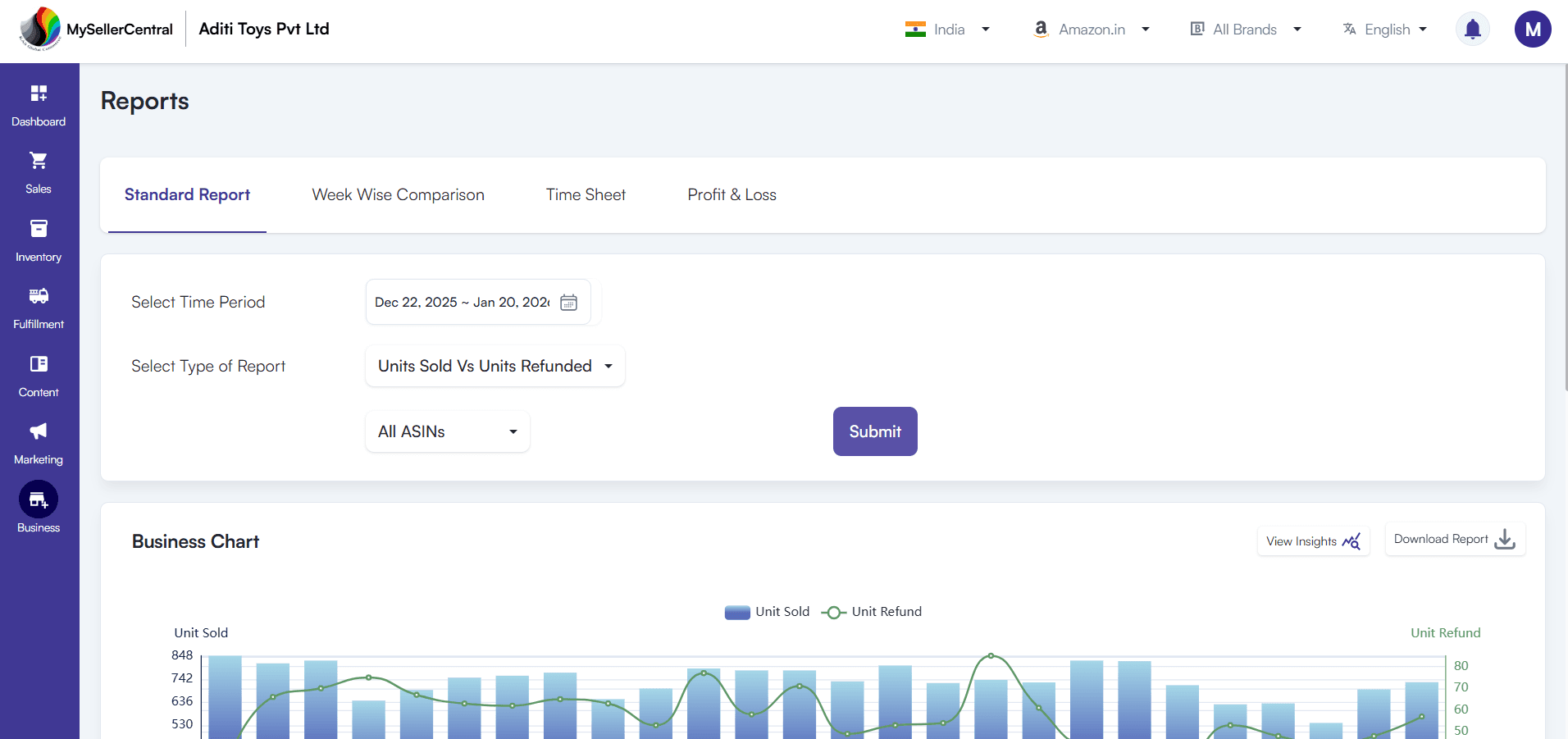Select the Marketing megaphone icon
This screenshot has height=739, width=1568.
click(39, 437)
